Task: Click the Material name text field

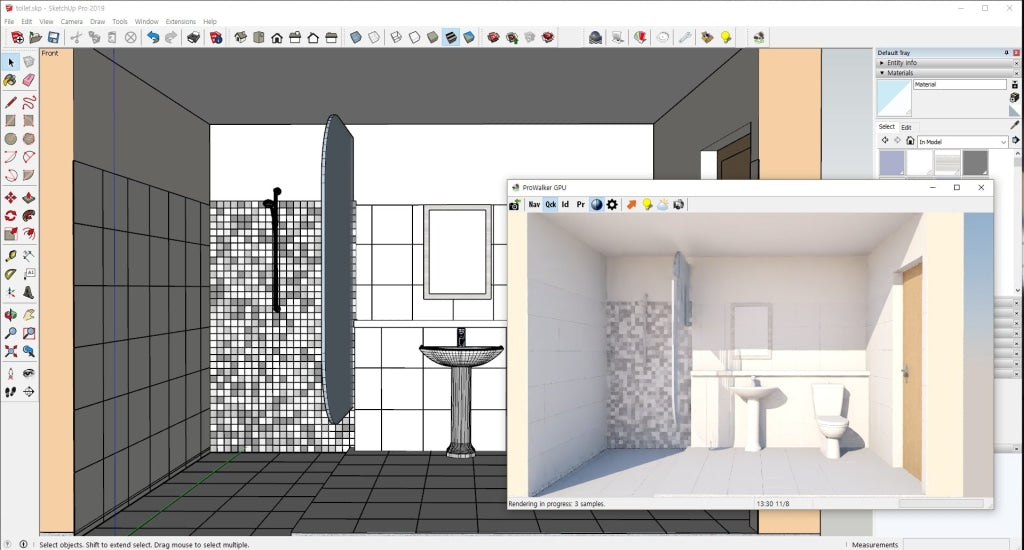Action: tap(959, 85)
